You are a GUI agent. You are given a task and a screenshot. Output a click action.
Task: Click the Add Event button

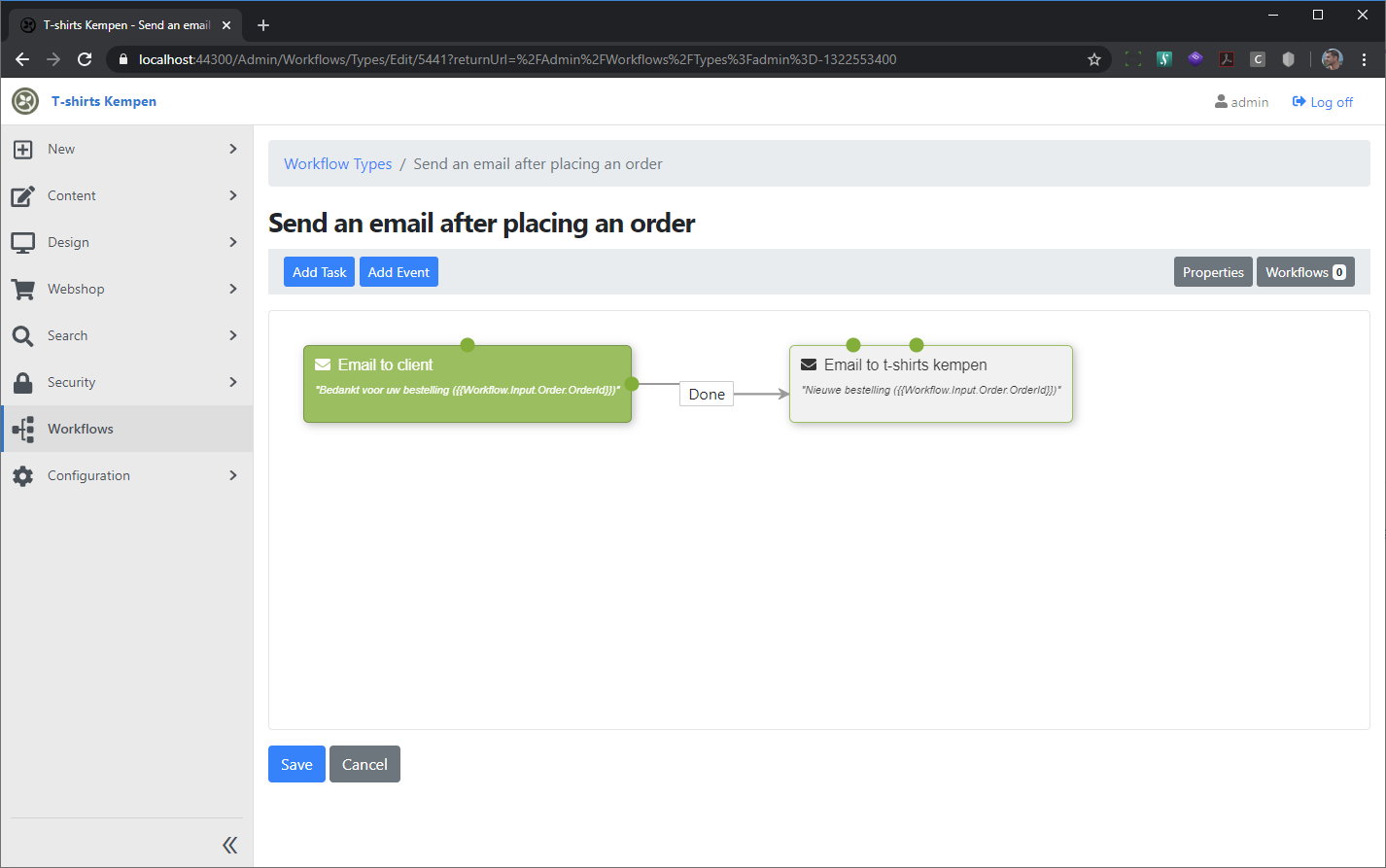[x=398, y=272]
